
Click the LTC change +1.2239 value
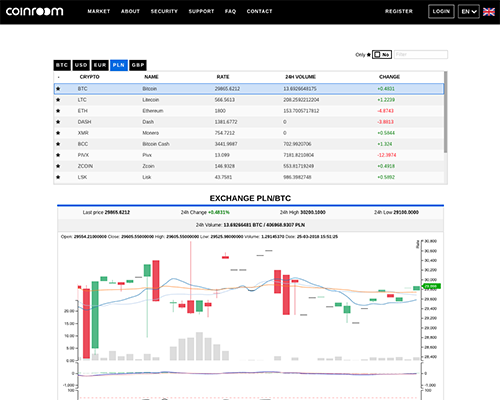[x=386, y=100]
